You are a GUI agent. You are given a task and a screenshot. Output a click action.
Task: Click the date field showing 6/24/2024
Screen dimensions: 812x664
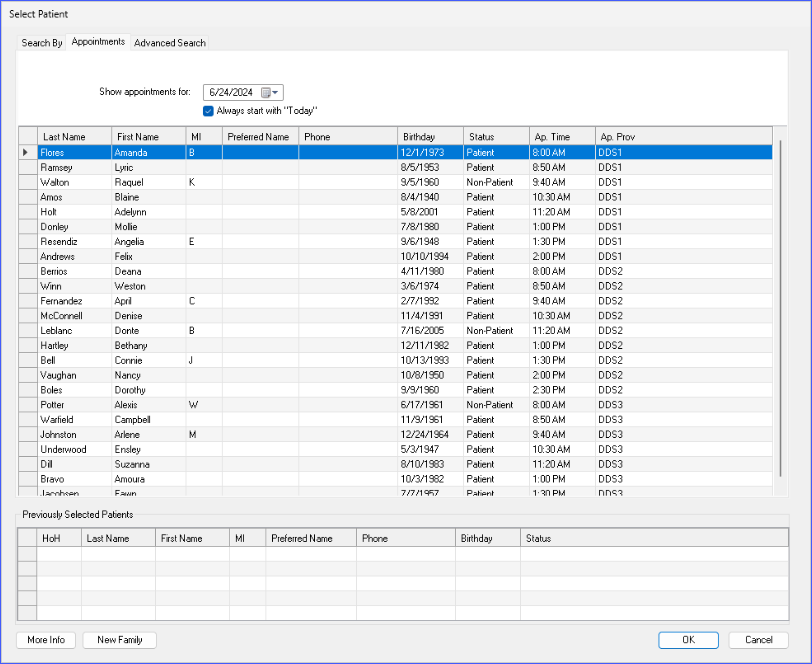click(231, 92)
